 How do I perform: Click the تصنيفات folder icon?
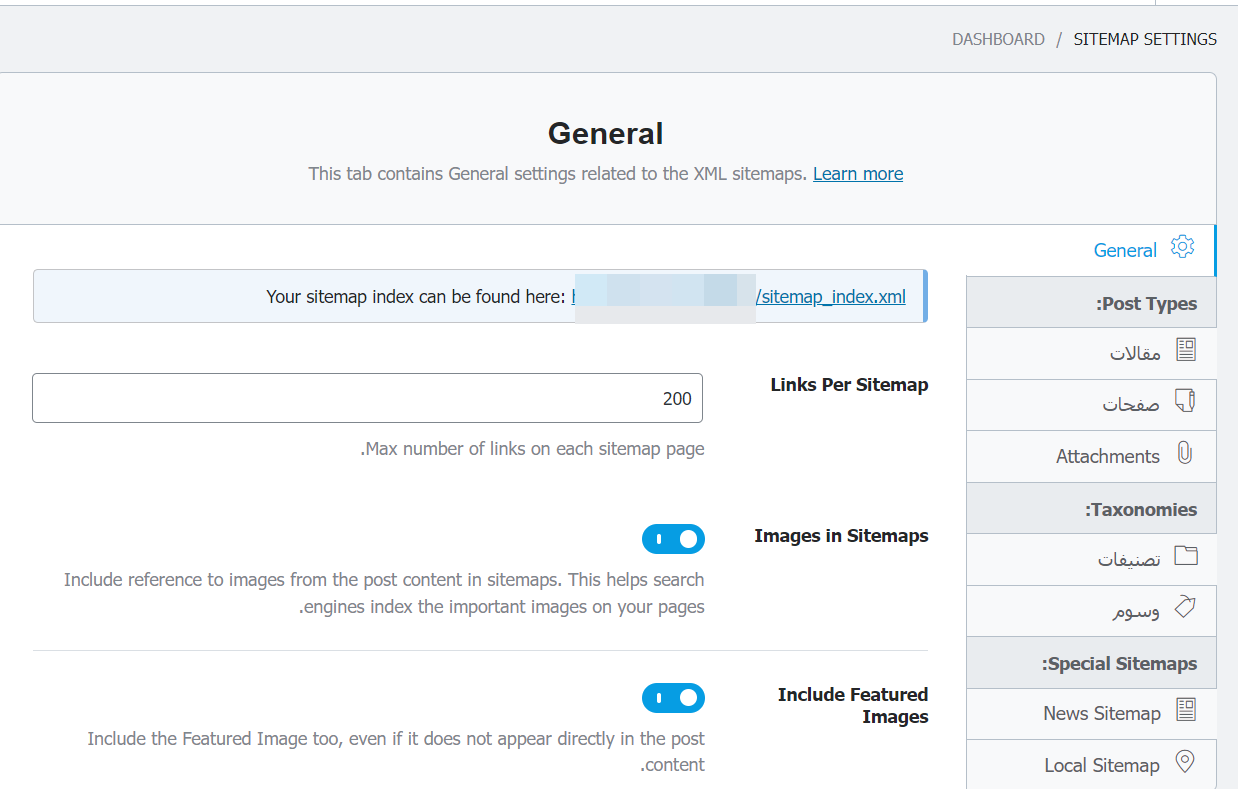point(1185,556)
